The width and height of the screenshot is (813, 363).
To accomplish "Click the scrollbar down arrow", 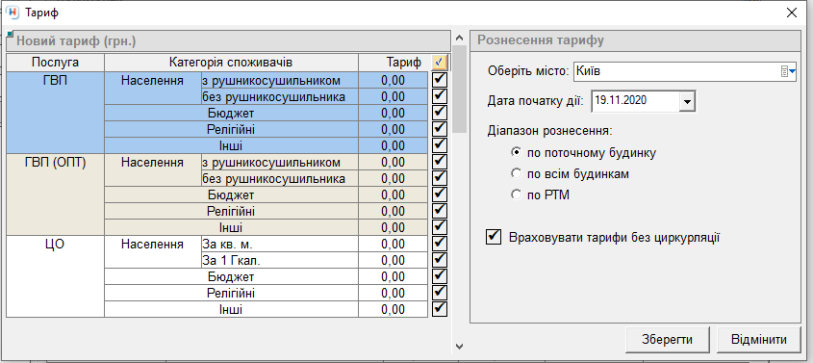I will 459,345.
